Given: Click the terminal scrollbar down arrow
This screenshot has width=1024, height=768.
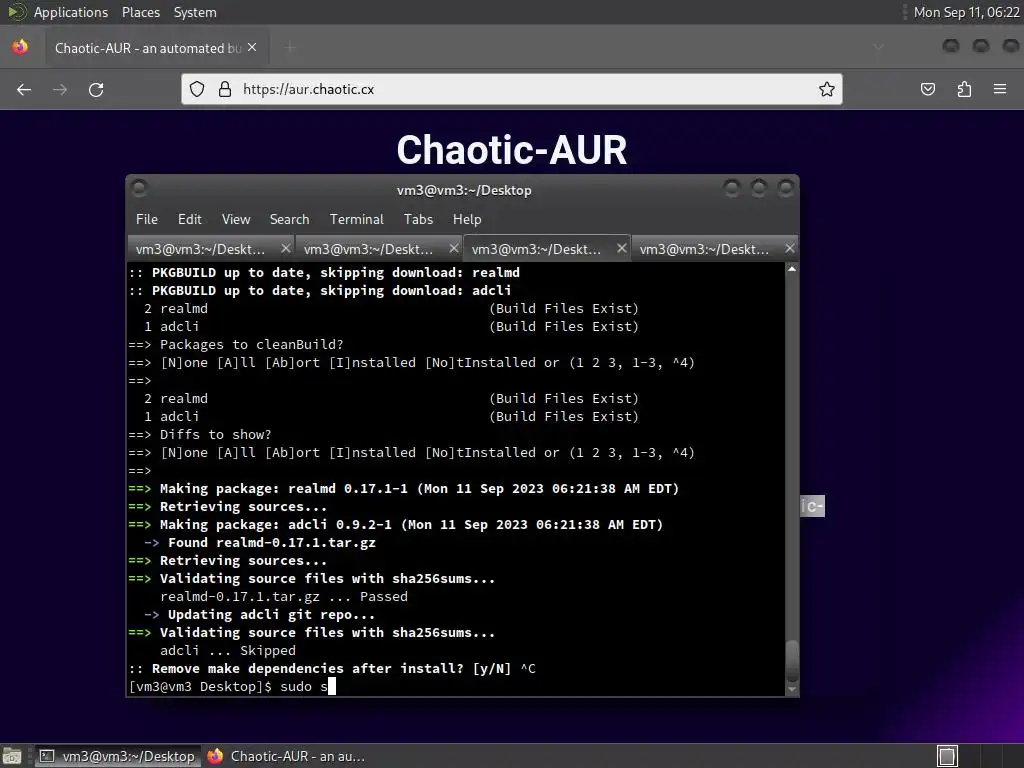Looking at the screenshot, I should (x=792, y=690).
